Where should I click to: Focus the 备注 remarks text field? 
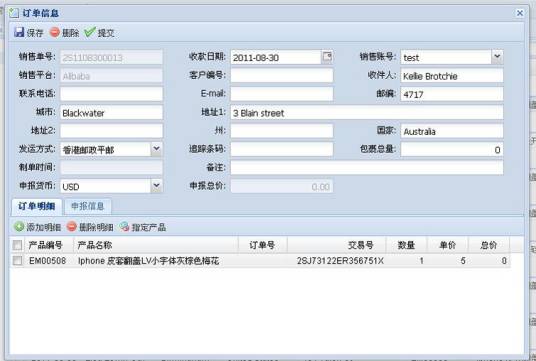click(x=367, y=168)
